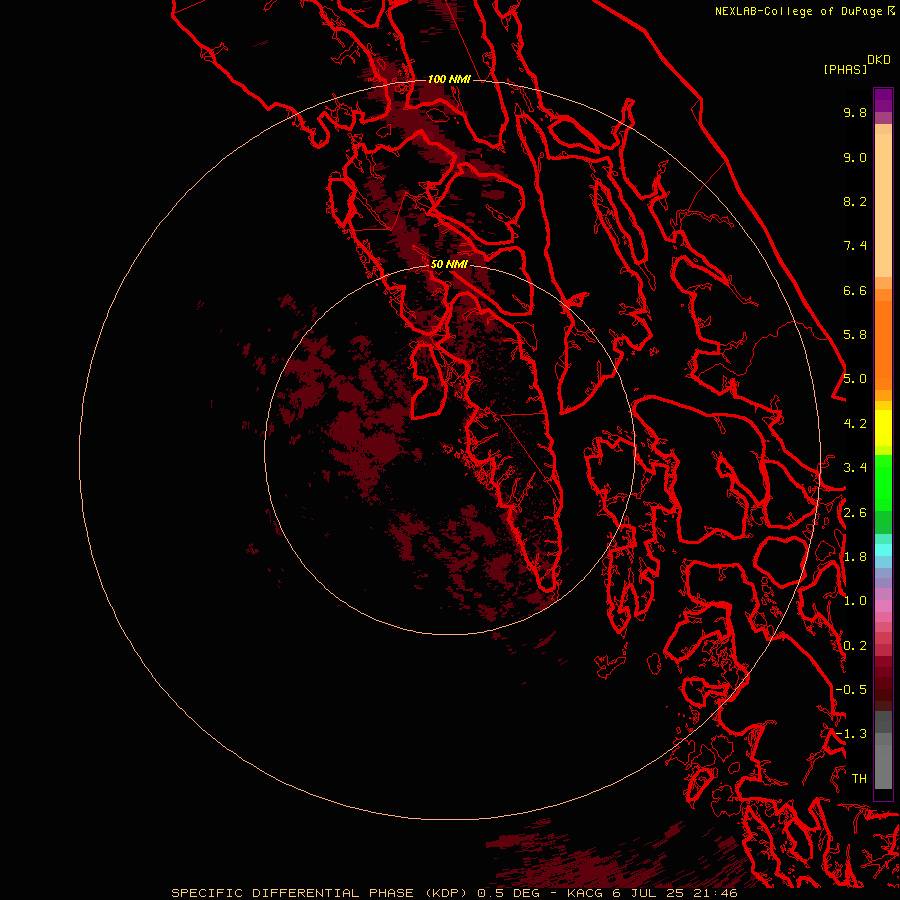The image size is (900, 900).
Task: Click the 8.2 value on the scale
Action: [x=855, y=201]
